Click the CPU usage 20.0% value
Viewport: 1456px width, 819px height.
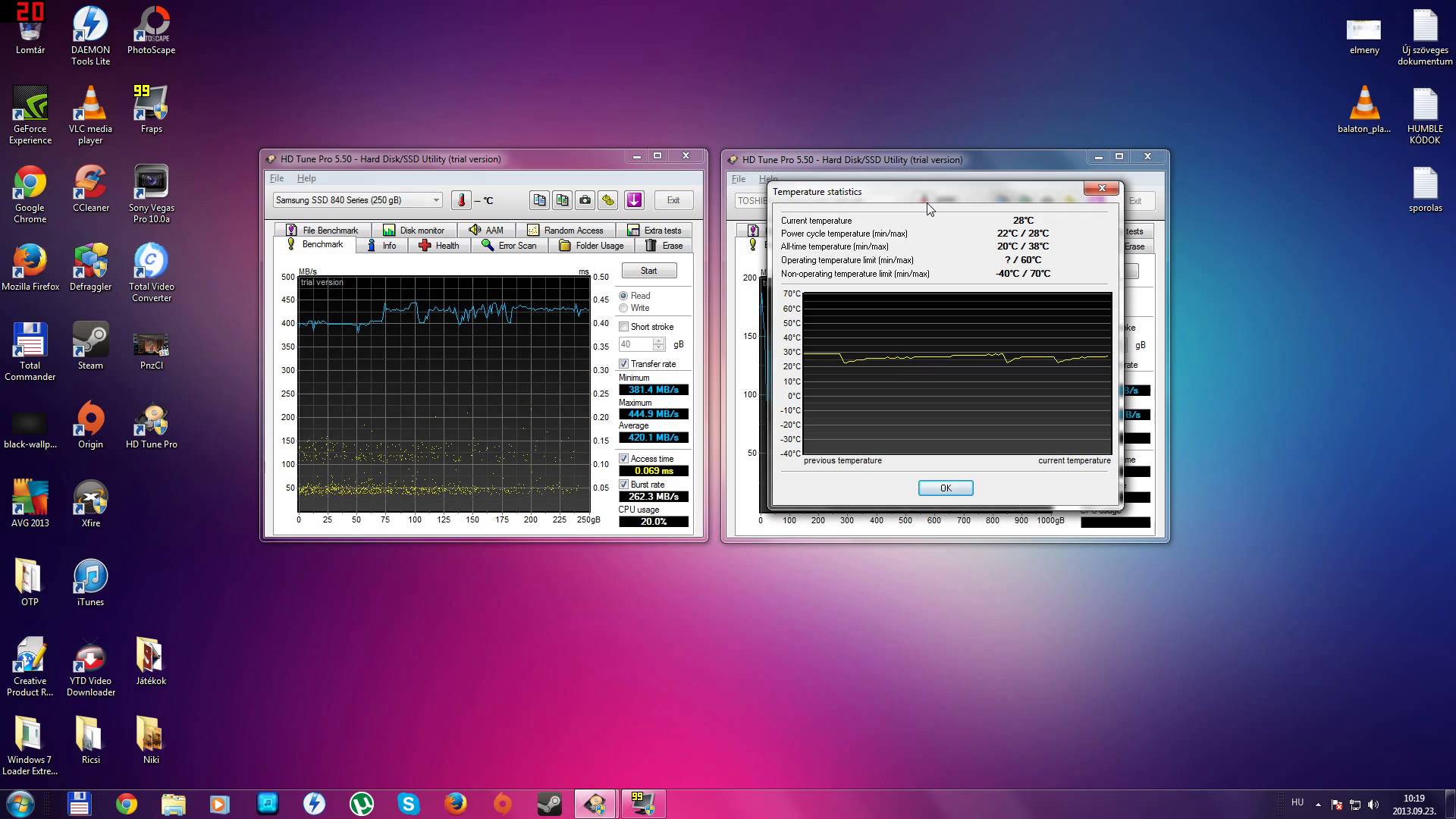(x=654, y=522)
